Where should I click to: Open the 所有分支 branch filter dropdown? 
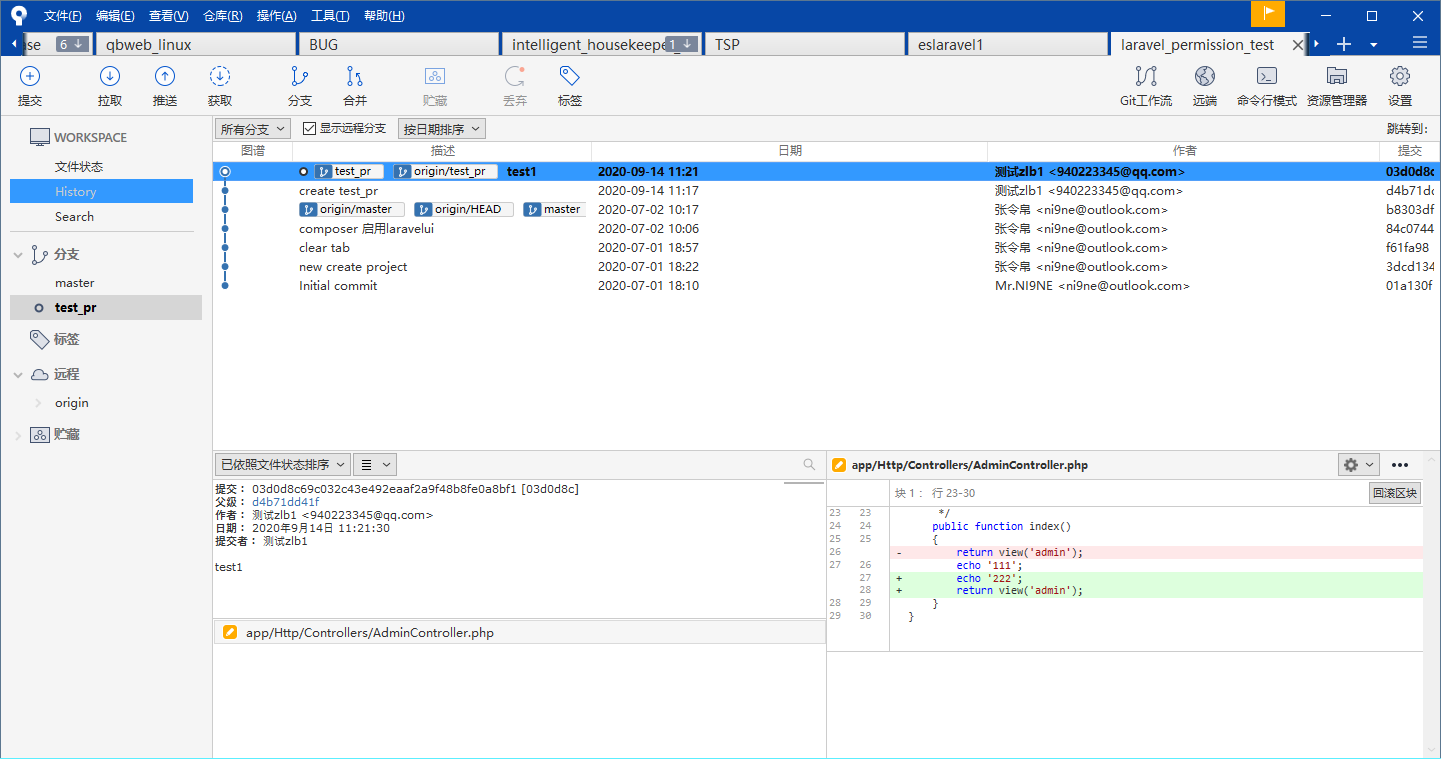pos(253,129)
